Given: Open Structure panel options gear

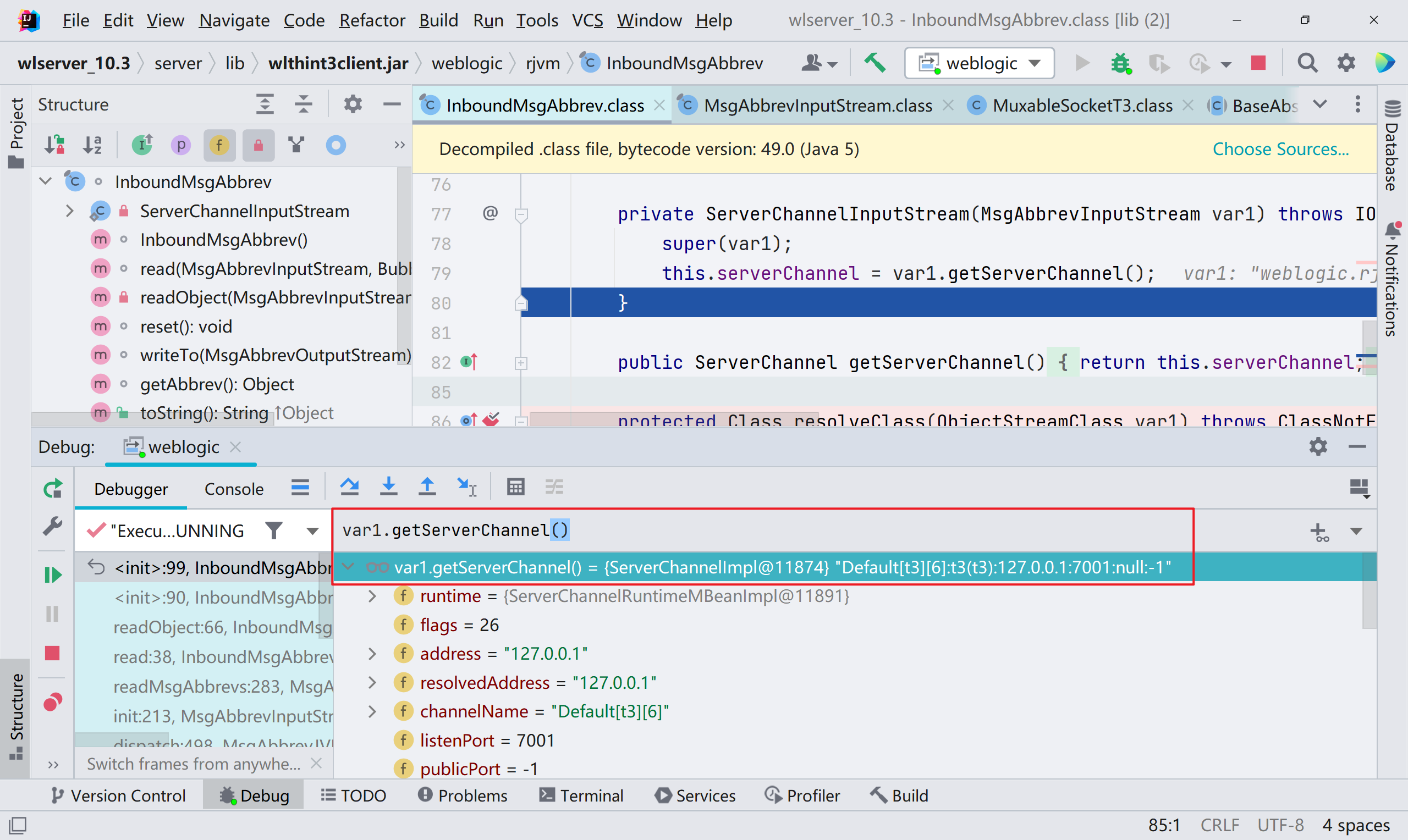Looking at the screenshot, I should 353,104.
